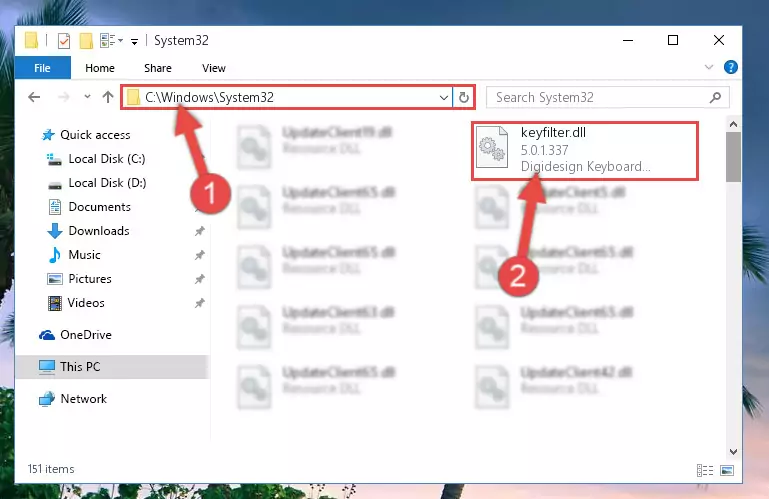Switch to the Share ribbon tab
The width and height of the screenshot is (769, 499).
click(158, 68)
